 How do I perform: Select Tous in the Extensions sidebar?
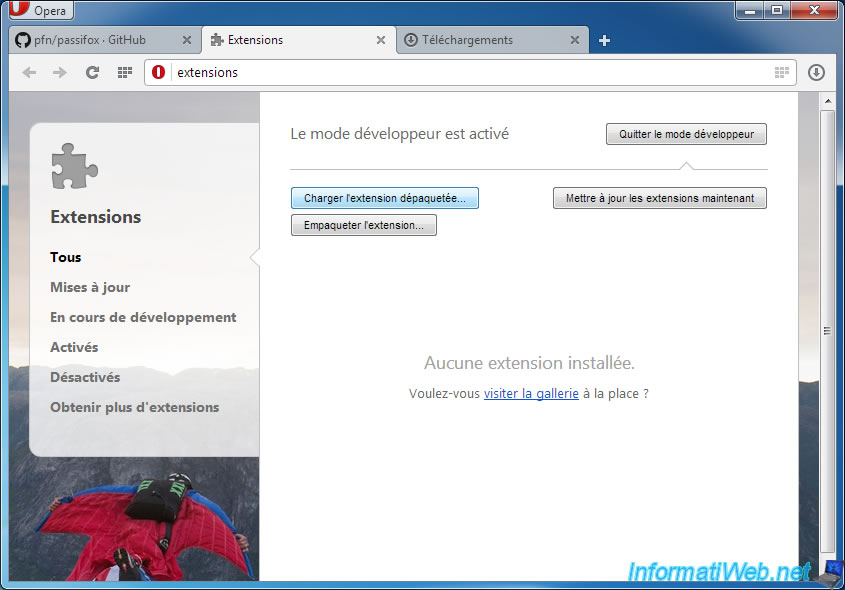[66, 258]
